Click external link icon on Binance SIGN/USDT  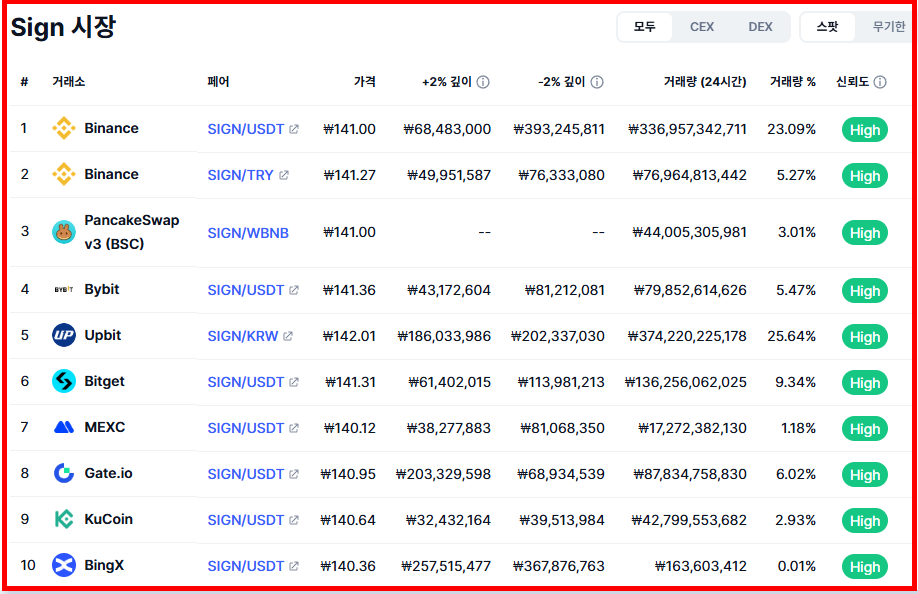click(294, 129)
